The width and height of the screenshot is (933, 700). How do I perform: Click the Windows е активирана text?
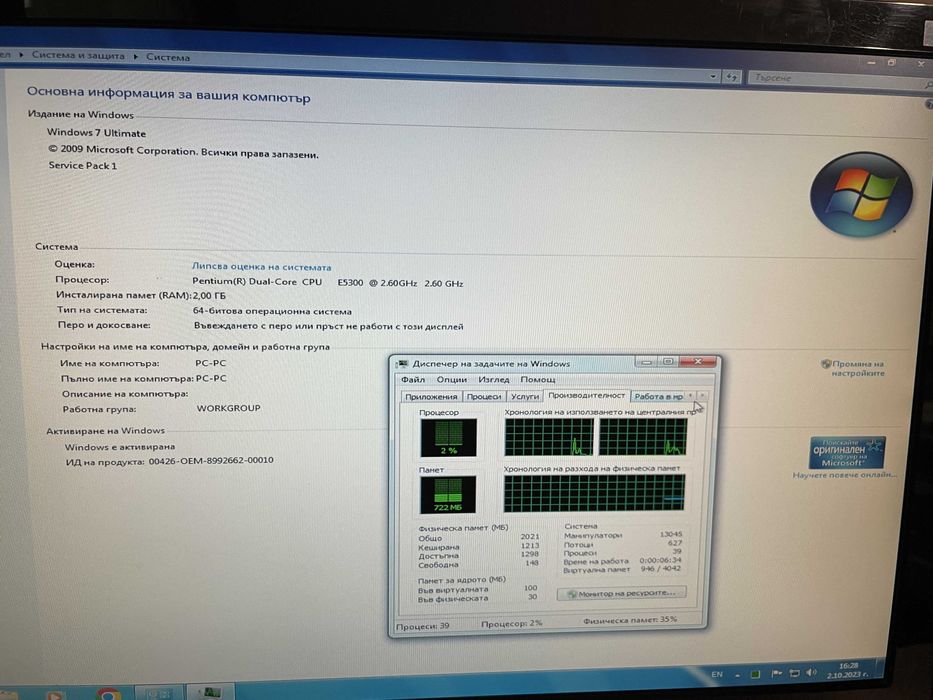point(120,446)
